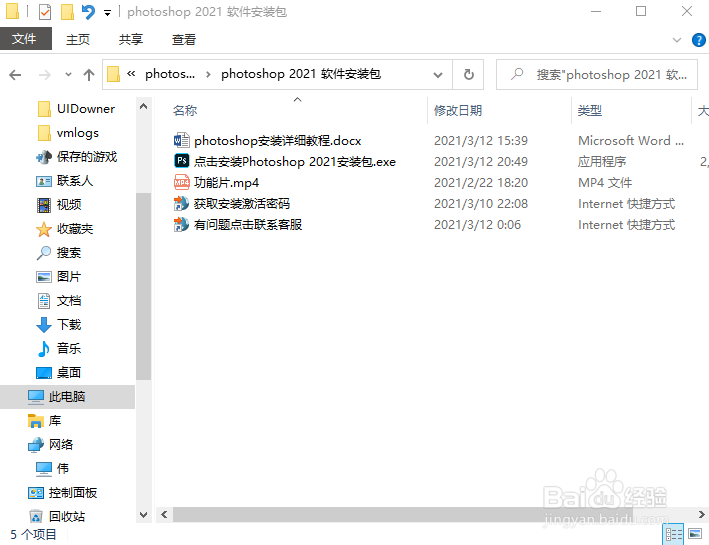Click the search box for photoshop 2021
Screen dimensions: 709x545
tap(596, 75)
